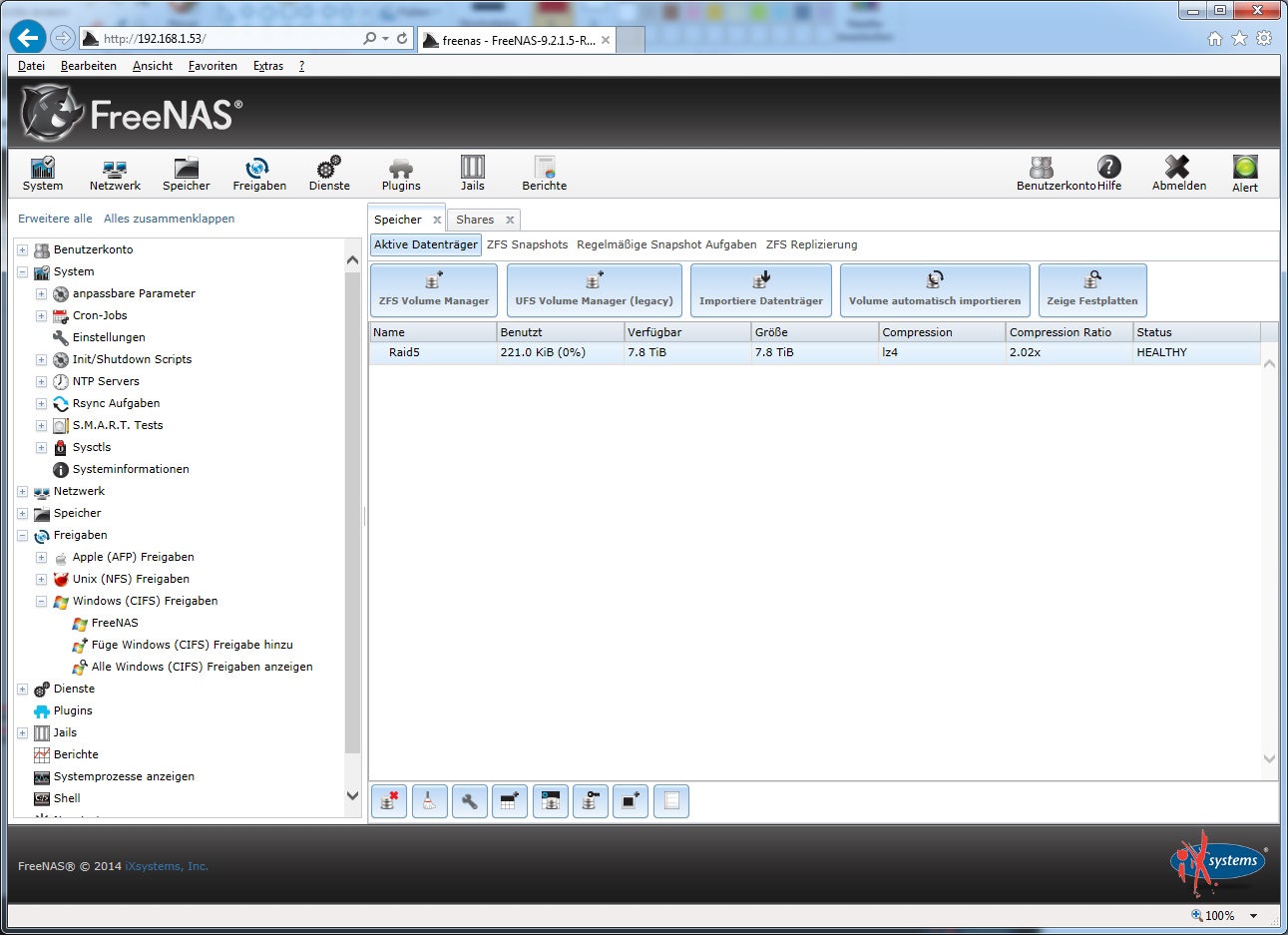
Task: Open Systeminformationen in the tree
Action: pos(131,469)
